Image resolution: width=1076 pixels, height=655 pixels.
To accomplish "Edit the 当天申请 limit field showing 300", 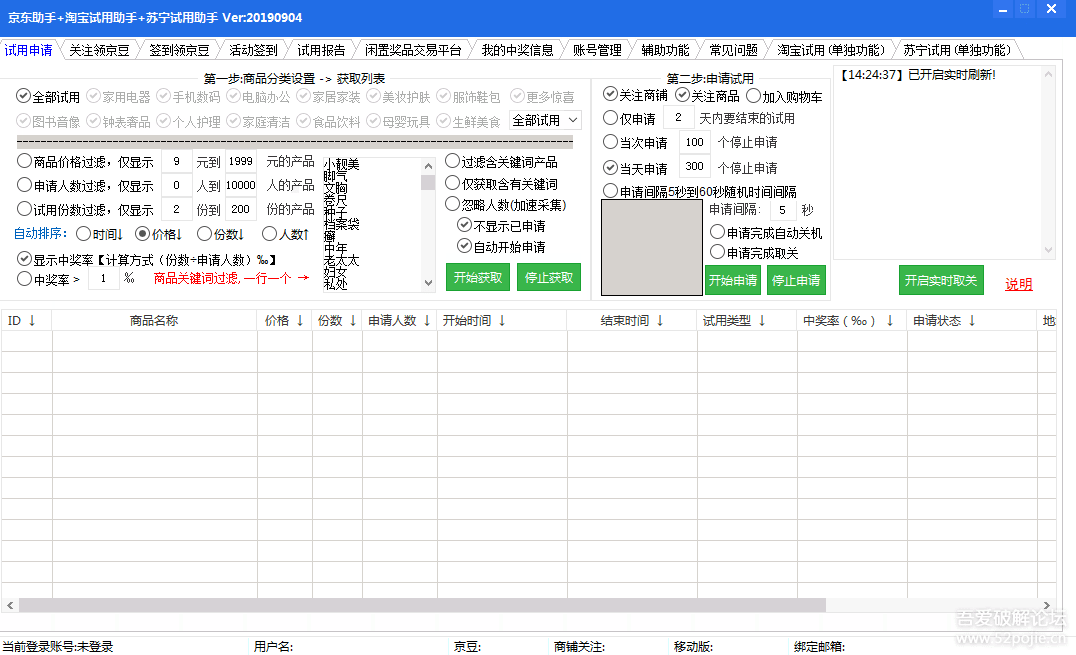I will coord(694,166).
